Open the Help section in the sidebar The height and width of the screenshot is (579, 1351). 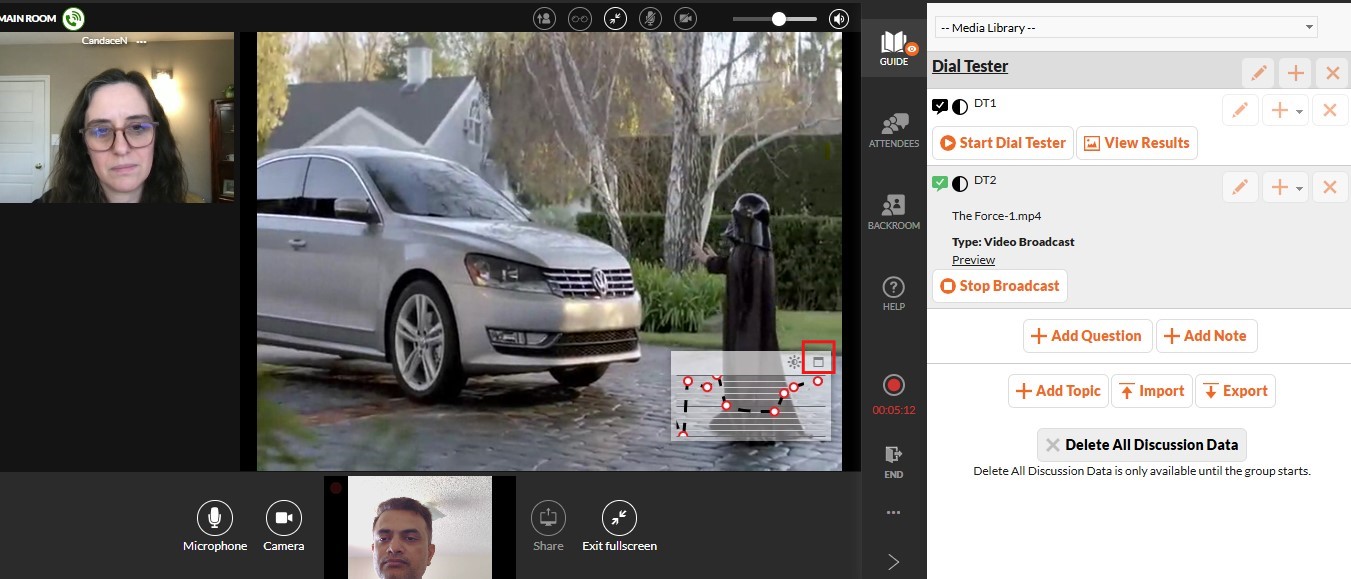click(x=894, y=294)
